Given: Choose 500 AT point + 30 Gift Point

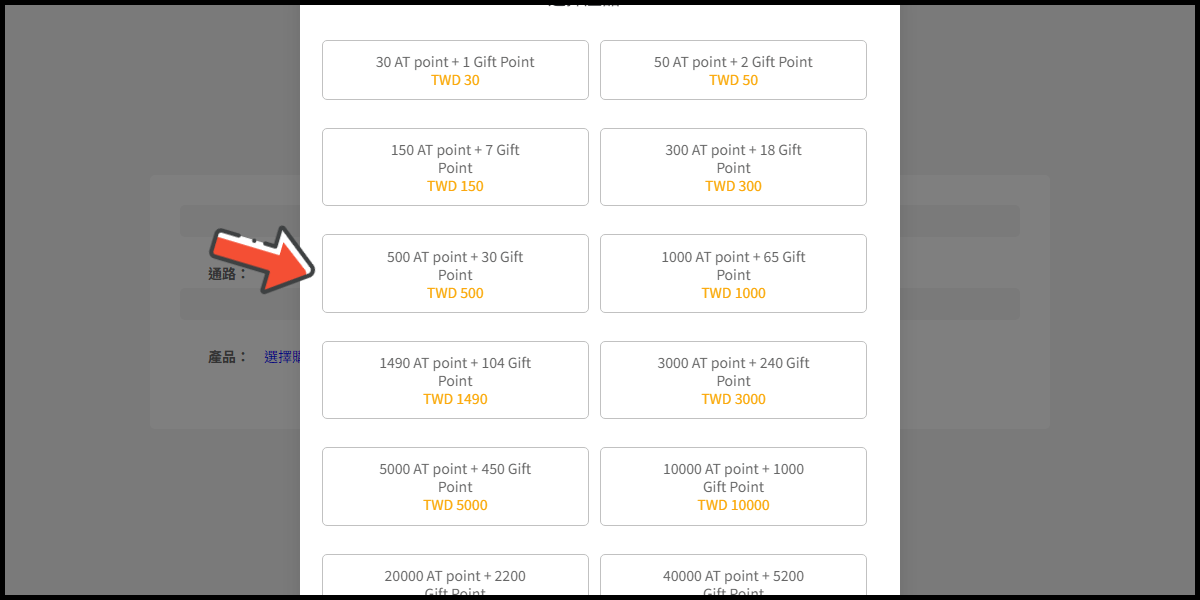Looking at the screenshot, I should coord(455,274).
